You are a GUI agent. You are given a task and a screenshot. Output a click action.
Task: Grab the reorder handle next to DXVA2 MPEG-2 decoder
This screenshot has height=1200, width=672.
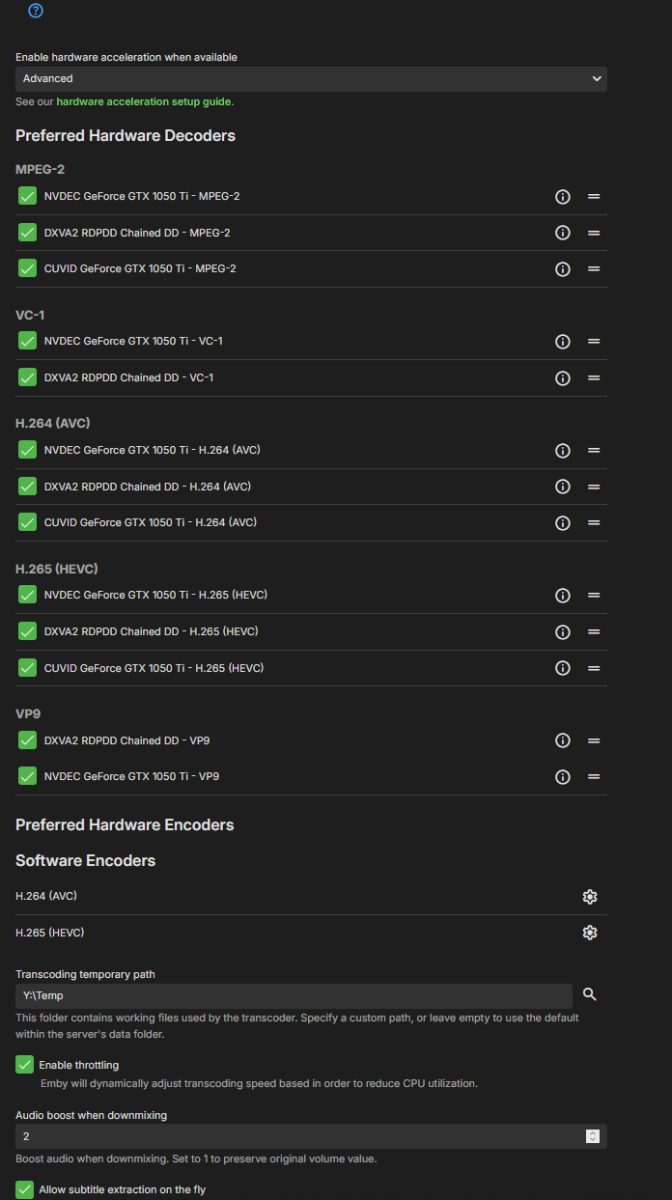[x=594, y=232]
